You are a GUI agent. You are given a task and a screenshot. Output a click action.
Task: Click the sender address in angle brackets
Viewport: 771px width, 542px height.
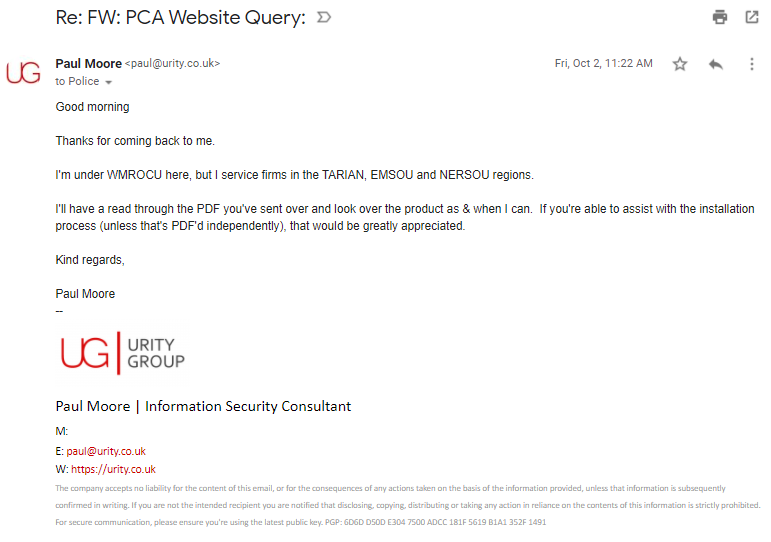pos(172,64)
